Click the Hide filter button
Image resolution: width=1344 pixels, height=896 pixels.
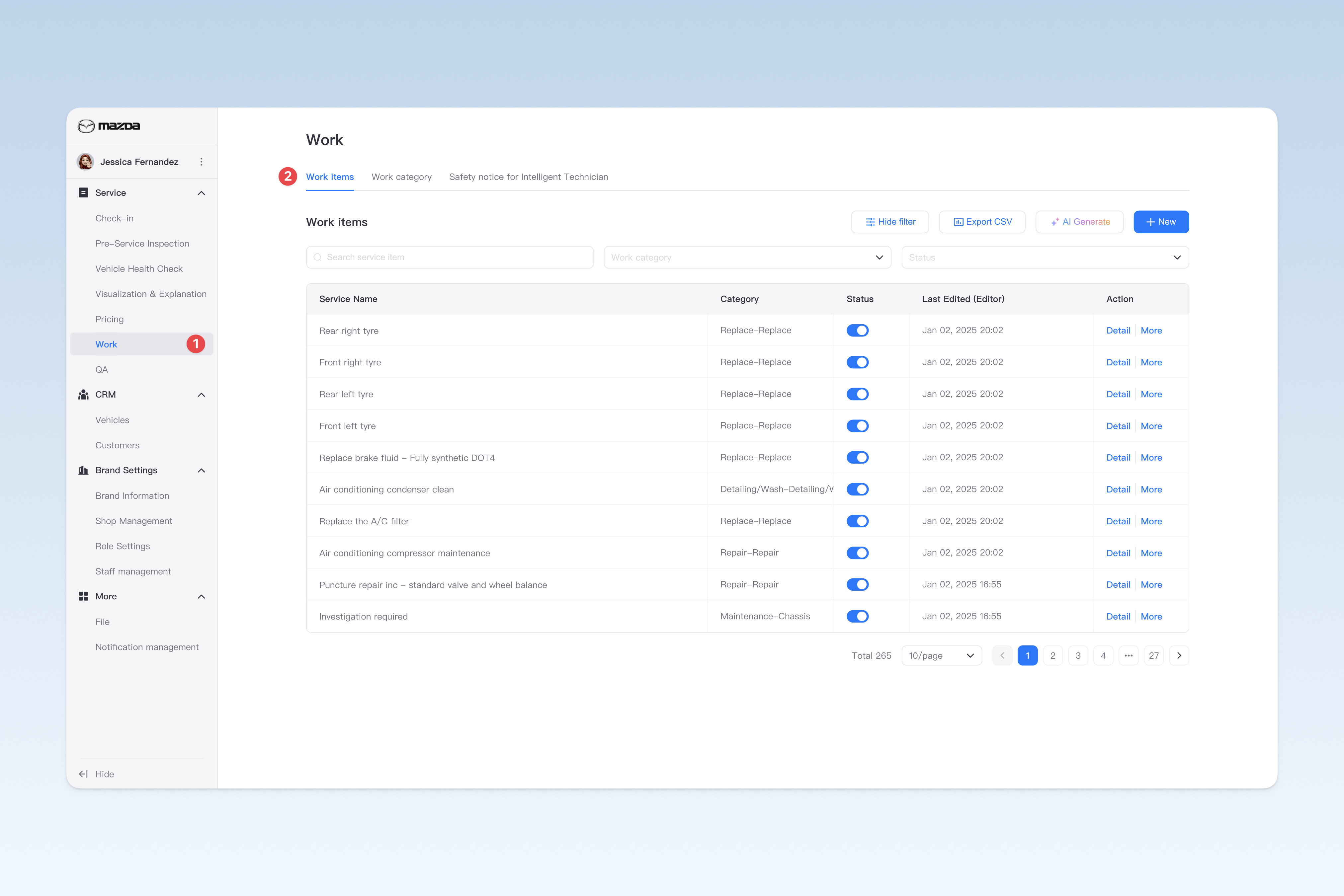pyautogui.click(x=890, y=222)
